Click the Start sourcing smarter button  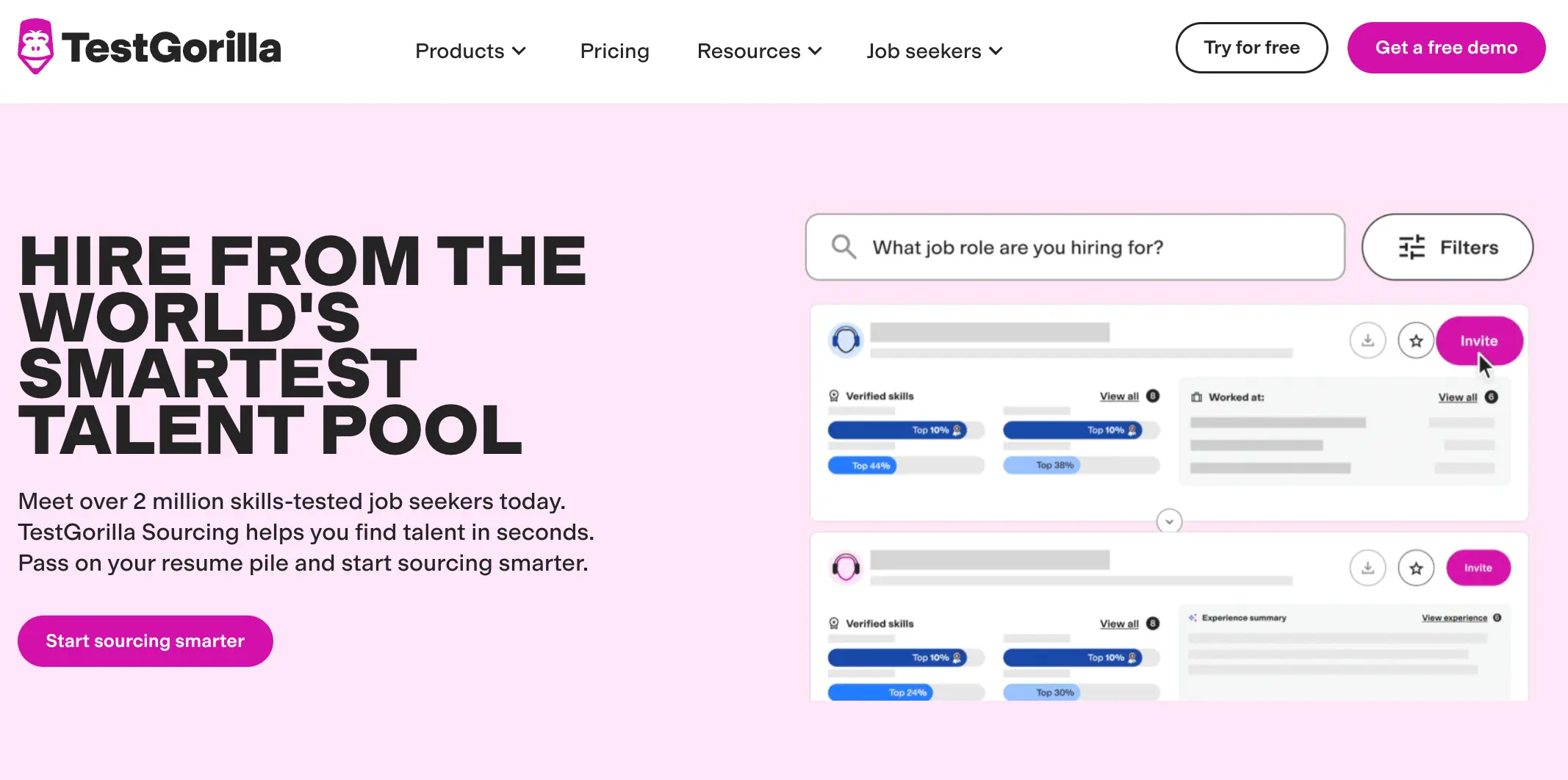click(145, 640)
